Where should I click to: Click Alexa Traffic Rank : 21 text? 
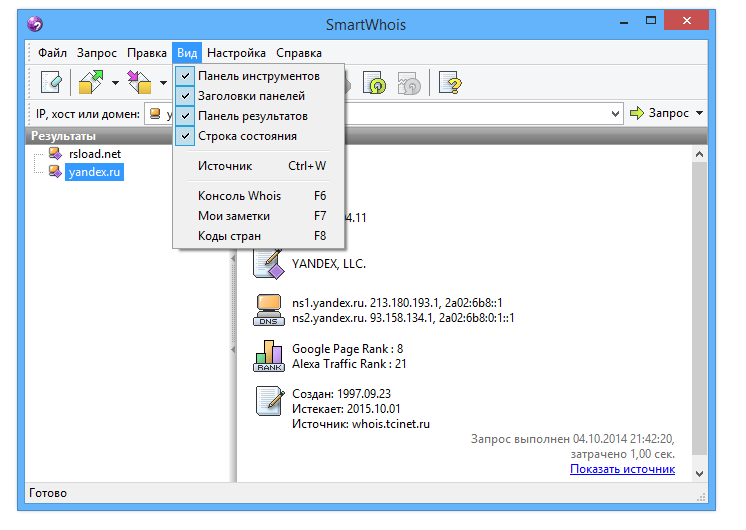[x=349, y=364]
